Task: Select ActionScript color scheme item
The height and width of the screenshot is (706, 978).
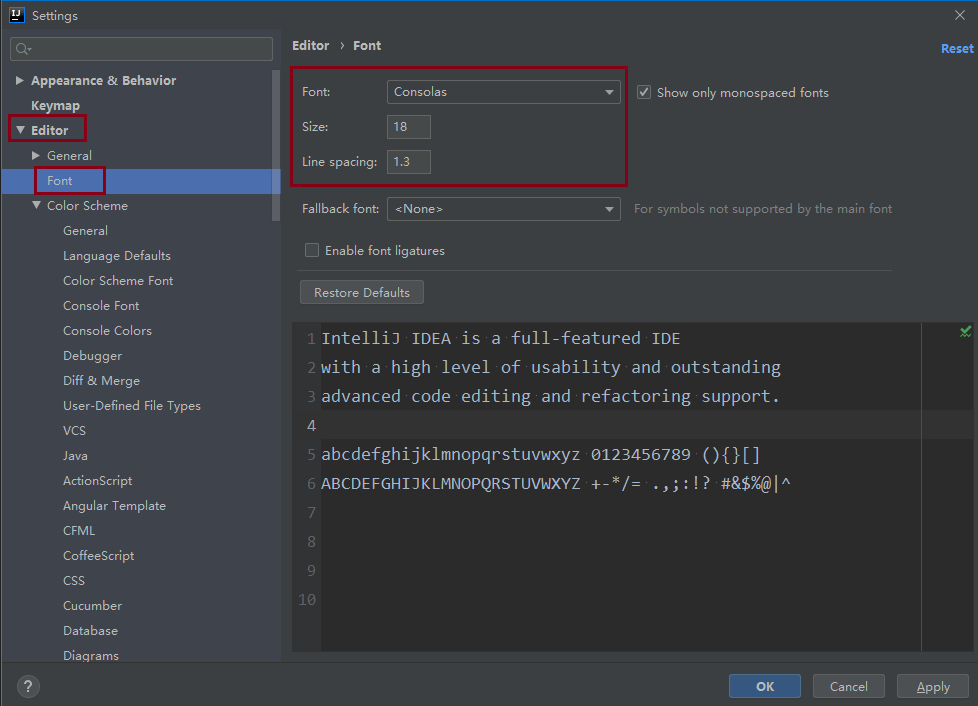Action: [97, 480]
